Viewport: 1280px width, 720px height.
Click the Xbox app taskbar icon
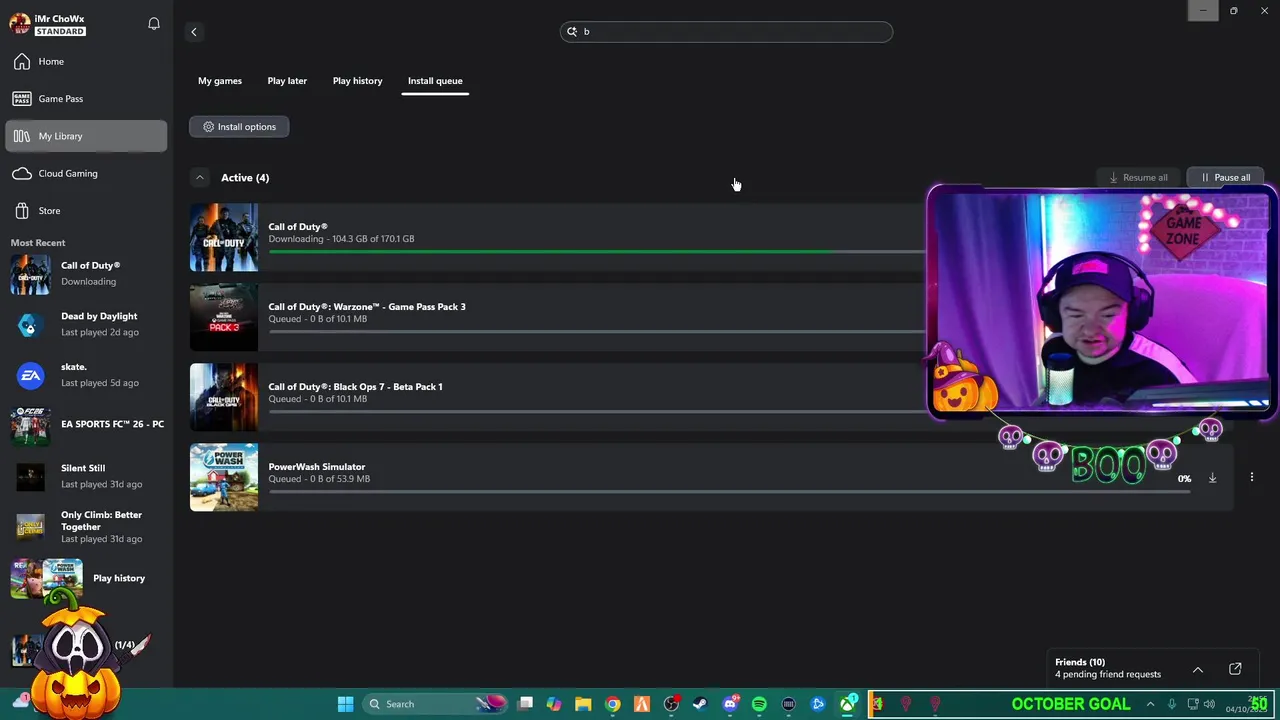pos(847,704)
